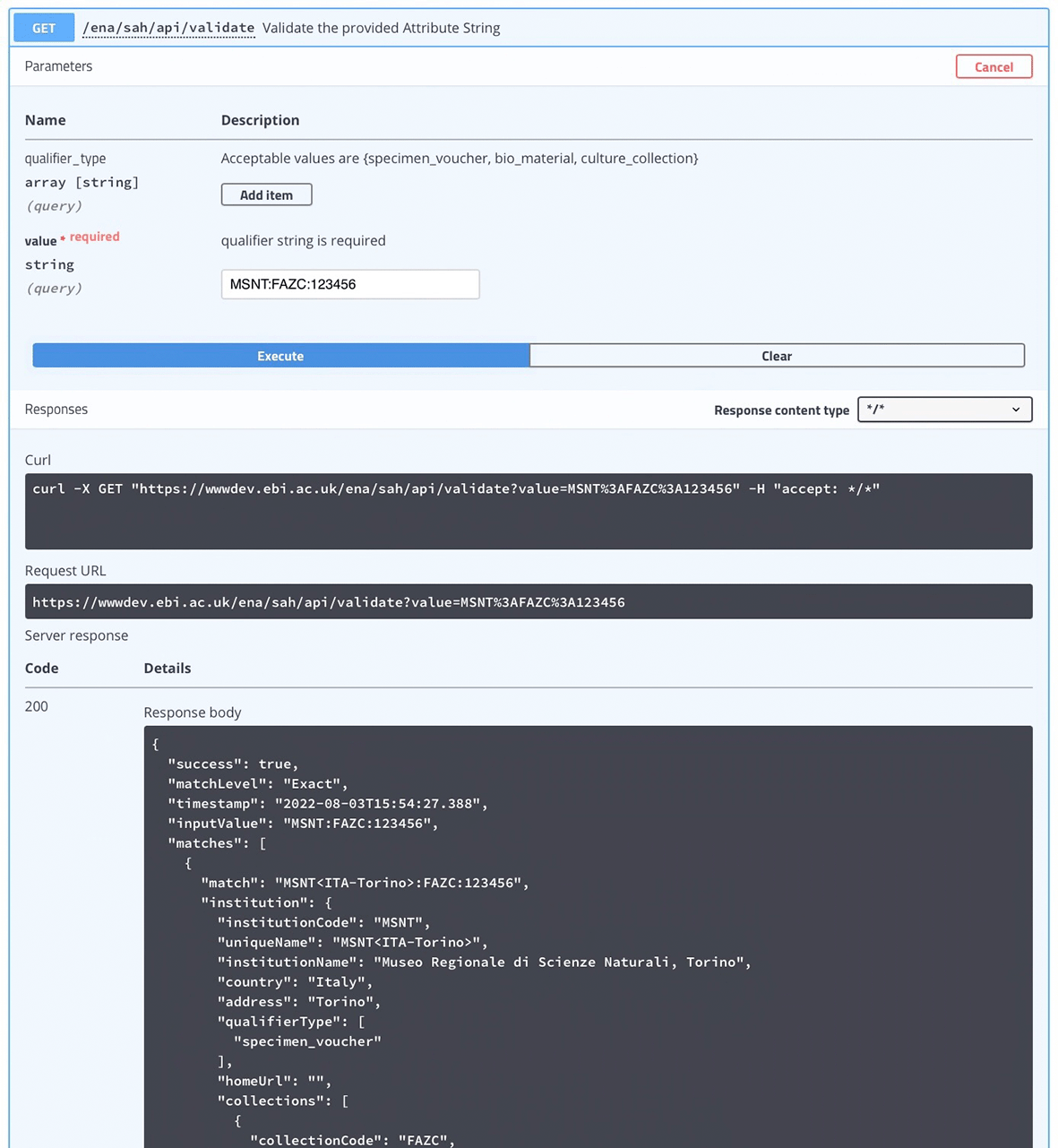Click the Responses section heading
Viewport: 1058px width, 1148px height.
point(56,409)
